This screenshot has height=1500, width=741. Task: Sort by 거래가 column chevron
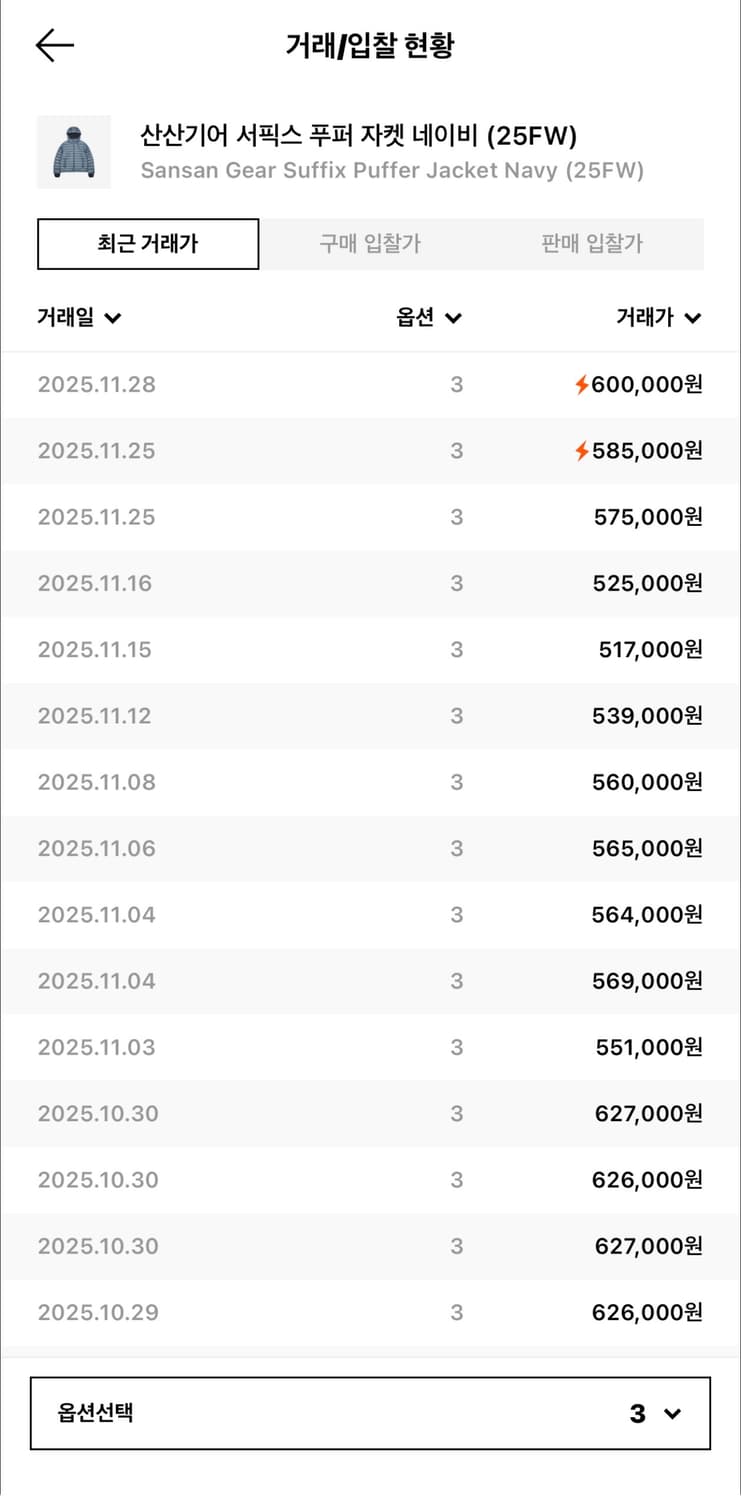point(693,319)
